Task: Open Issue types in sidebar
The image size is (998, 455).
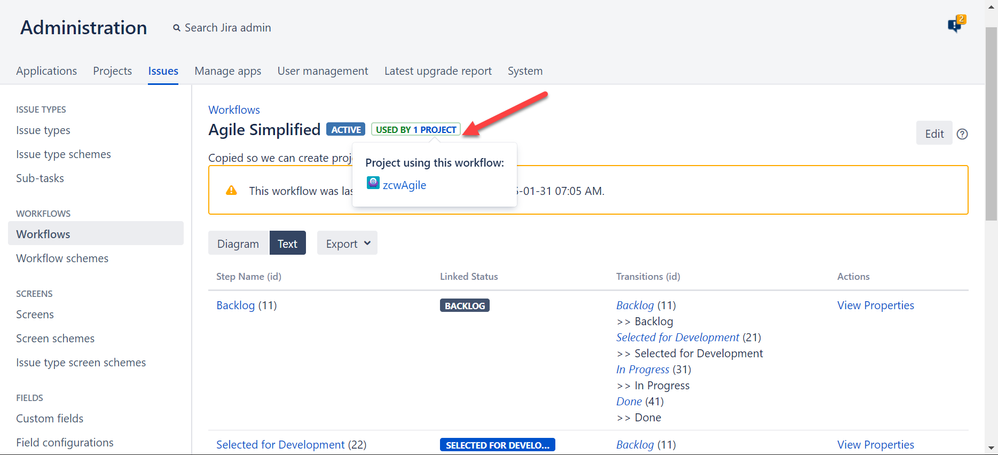Action: [x=43, y=130]
